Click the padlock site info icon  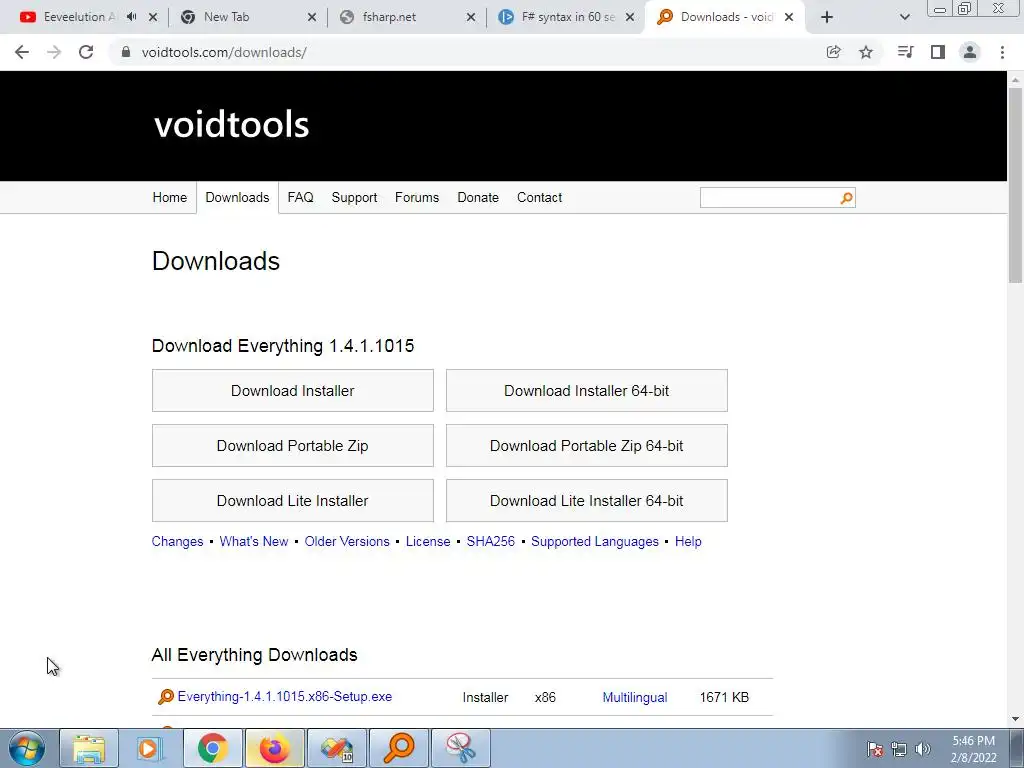[x=126, y=52]
